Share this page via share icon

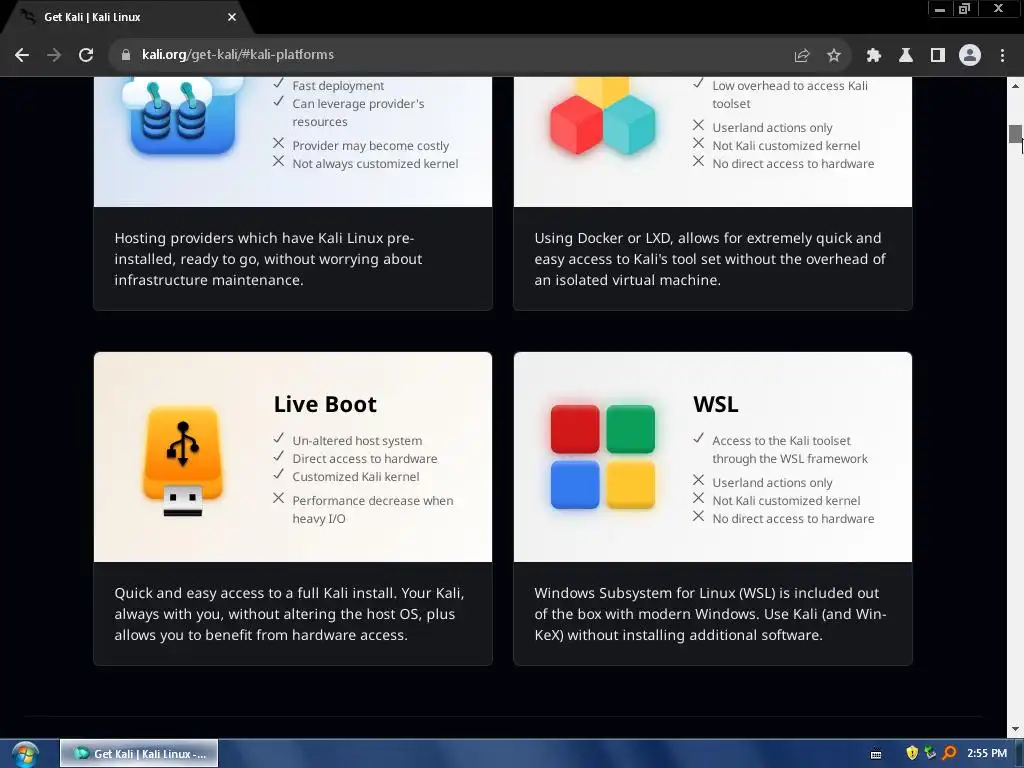(802, 56)
